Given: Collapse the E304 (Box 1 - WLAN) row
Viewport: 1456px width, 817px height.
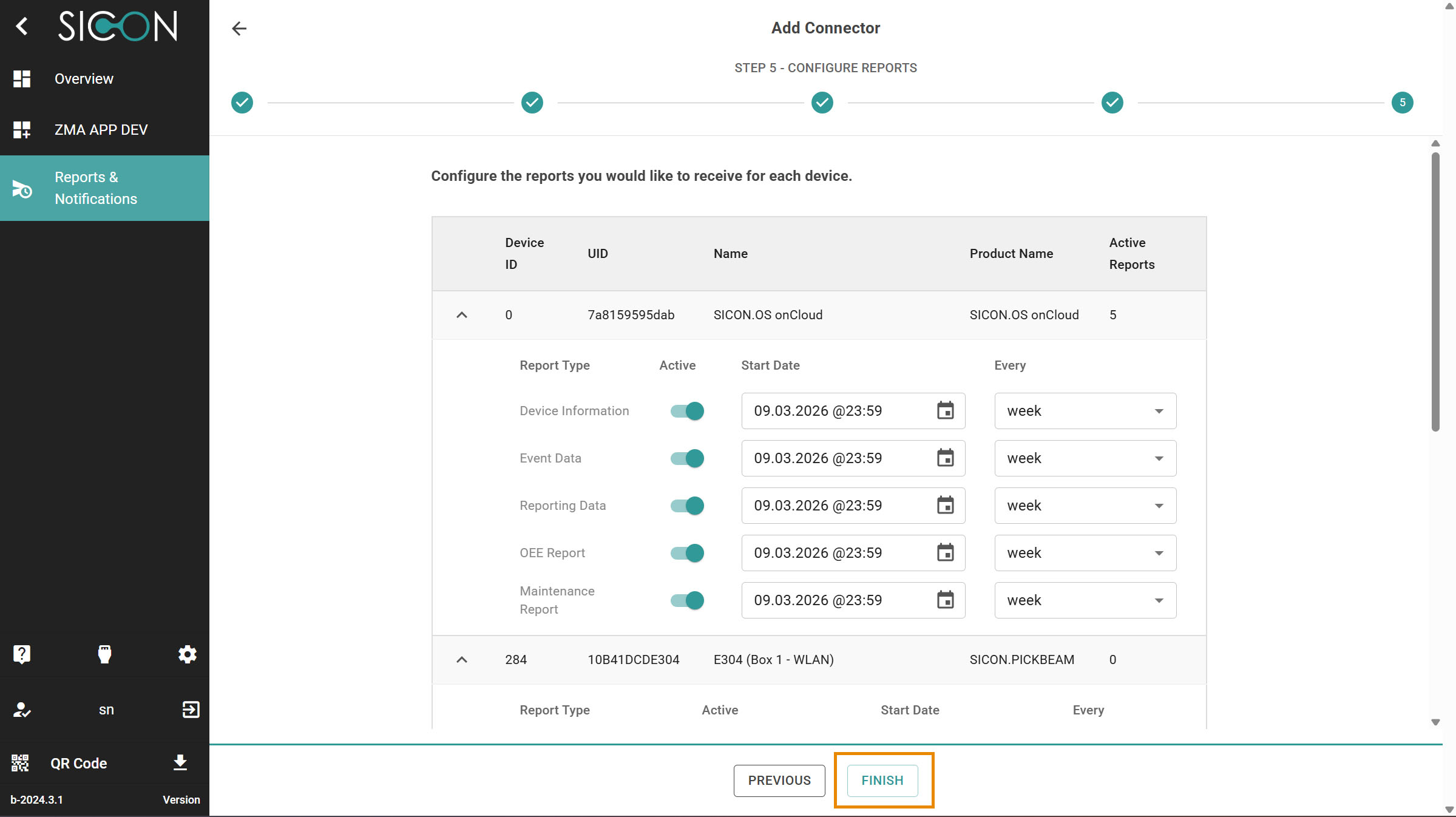Looking at the screenshot, I should (x=462, y=660).
